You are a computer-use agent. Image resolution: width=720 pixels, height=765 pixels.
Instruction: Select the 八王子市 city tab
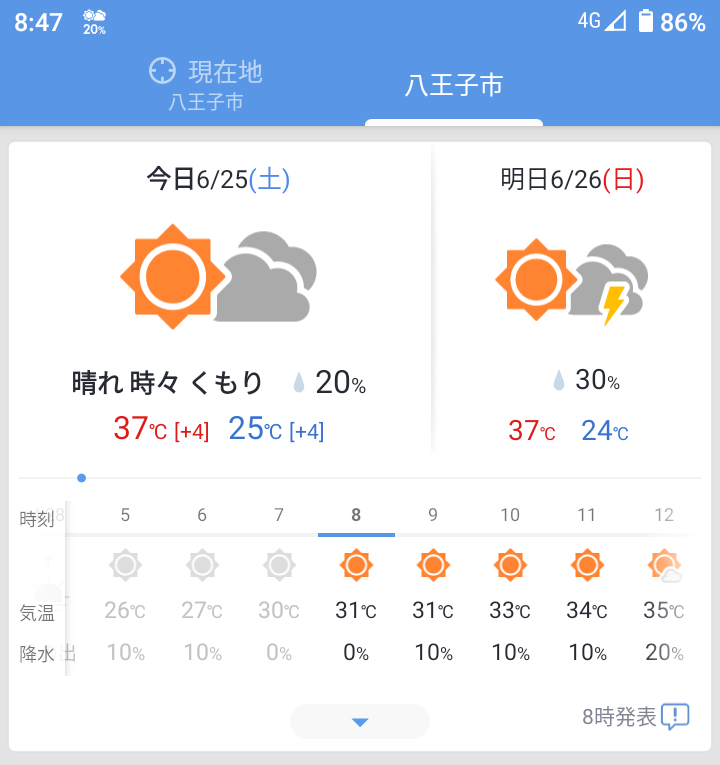[x=453, y=85]
